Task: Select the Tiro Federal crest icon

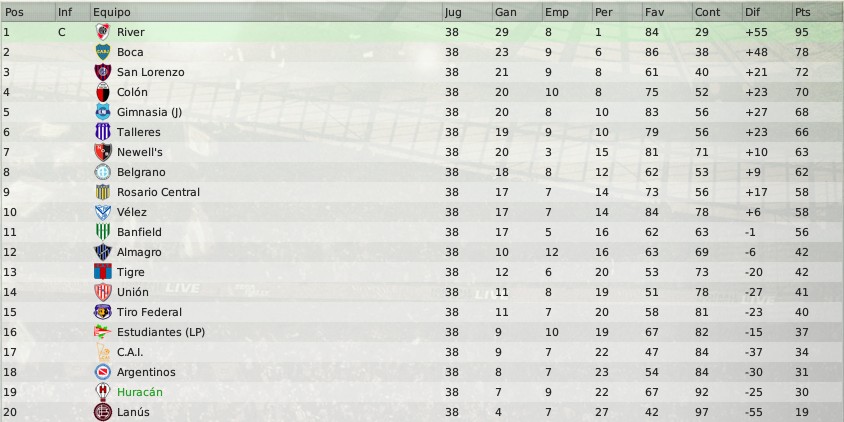Action: 102,312
